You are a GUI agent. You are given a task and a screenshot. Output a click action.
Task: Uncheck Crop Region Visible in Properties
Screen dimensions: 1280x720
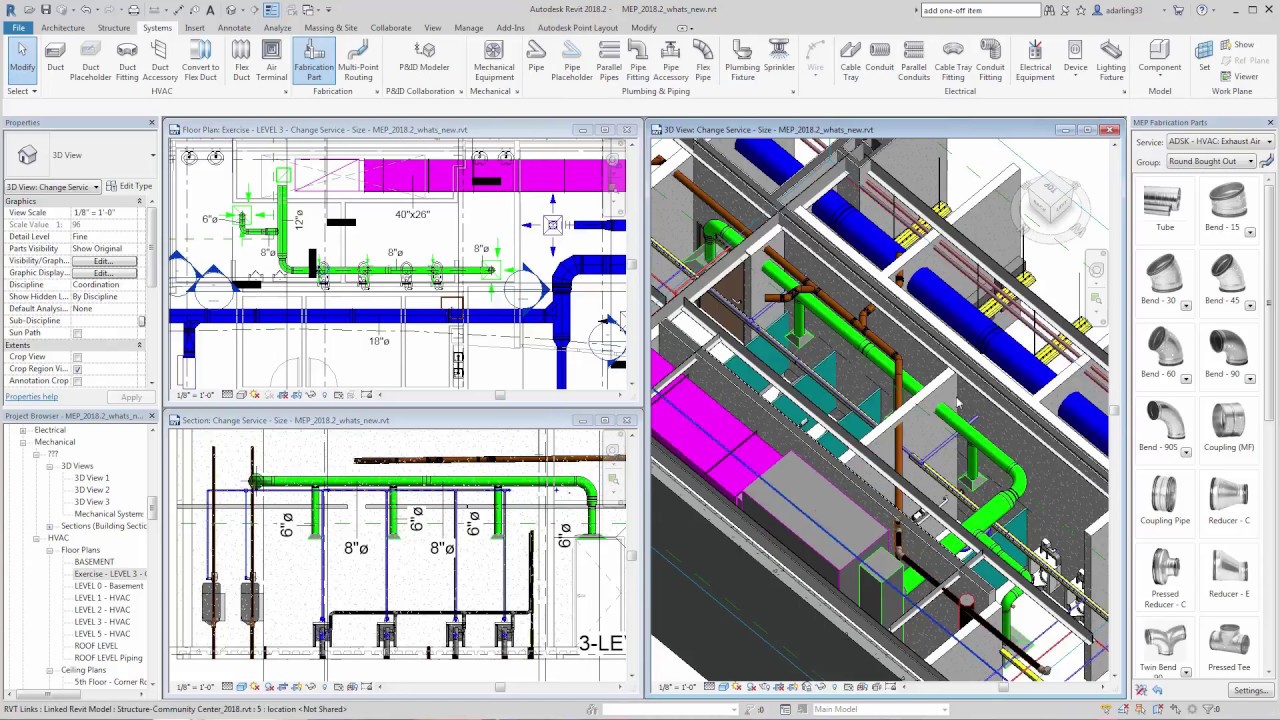pyautogui.click(x=77, y=368)
